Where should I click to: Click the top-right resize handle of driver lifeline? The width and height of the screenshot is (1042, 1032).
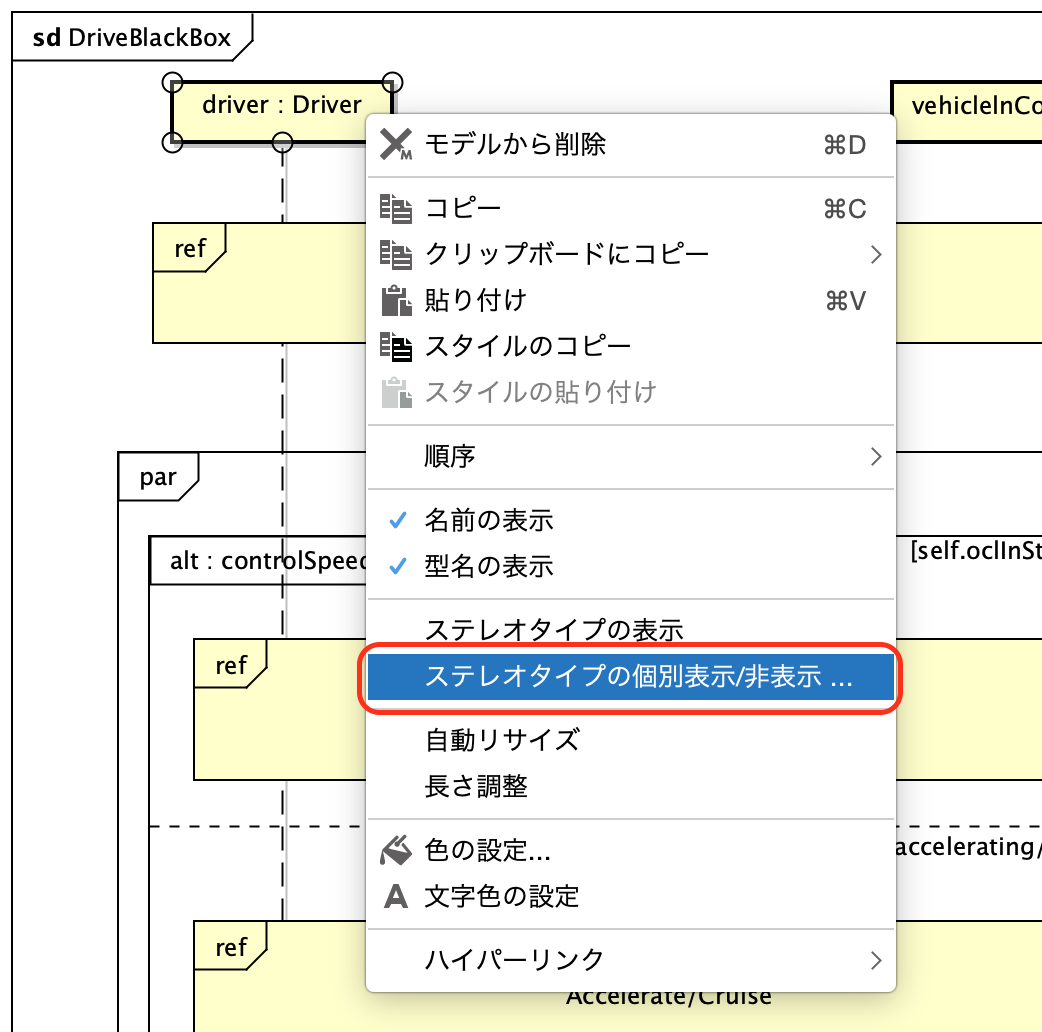393,81
